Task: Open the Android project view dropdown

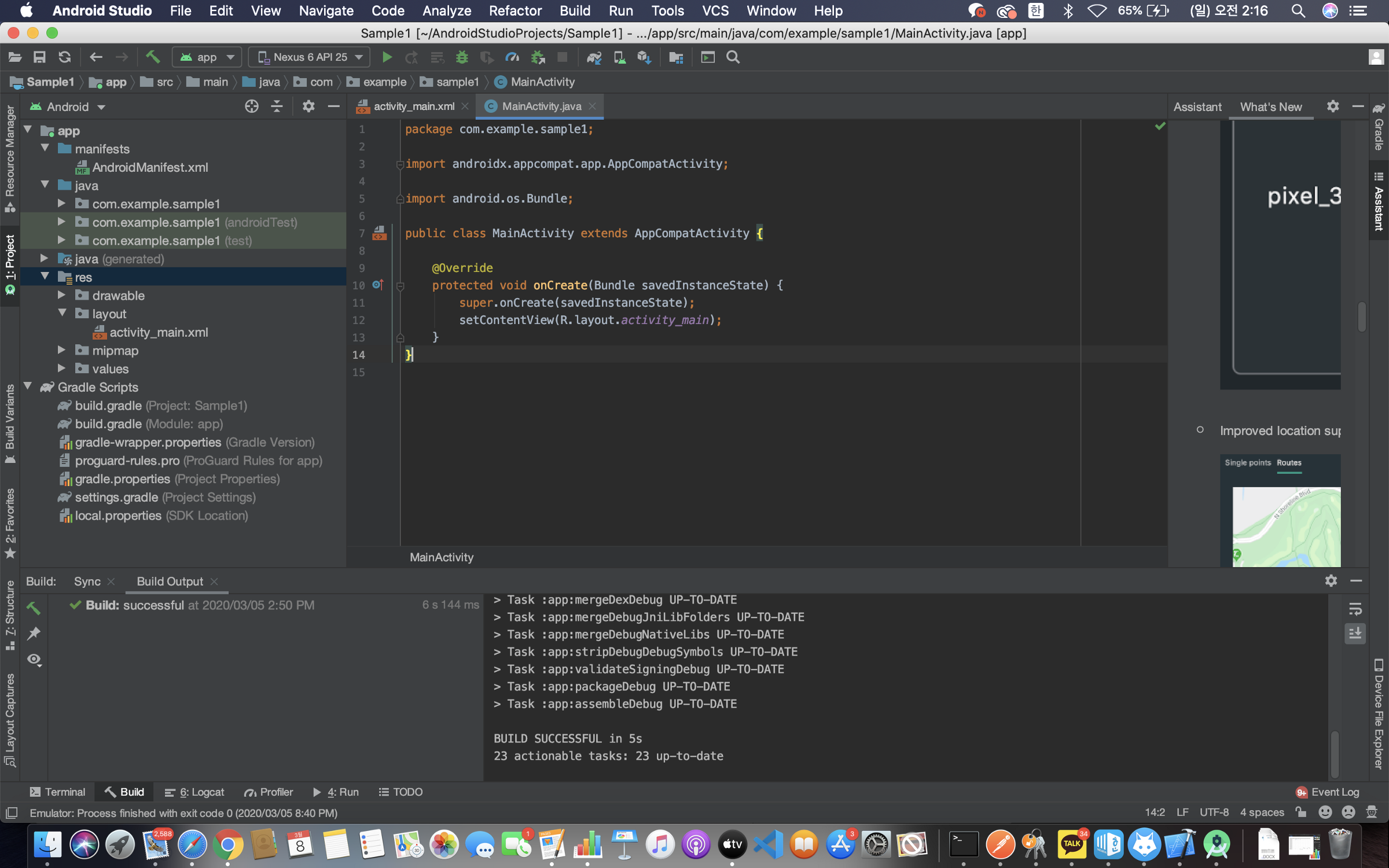Action: pyautogui.click(x=68, y=107)
